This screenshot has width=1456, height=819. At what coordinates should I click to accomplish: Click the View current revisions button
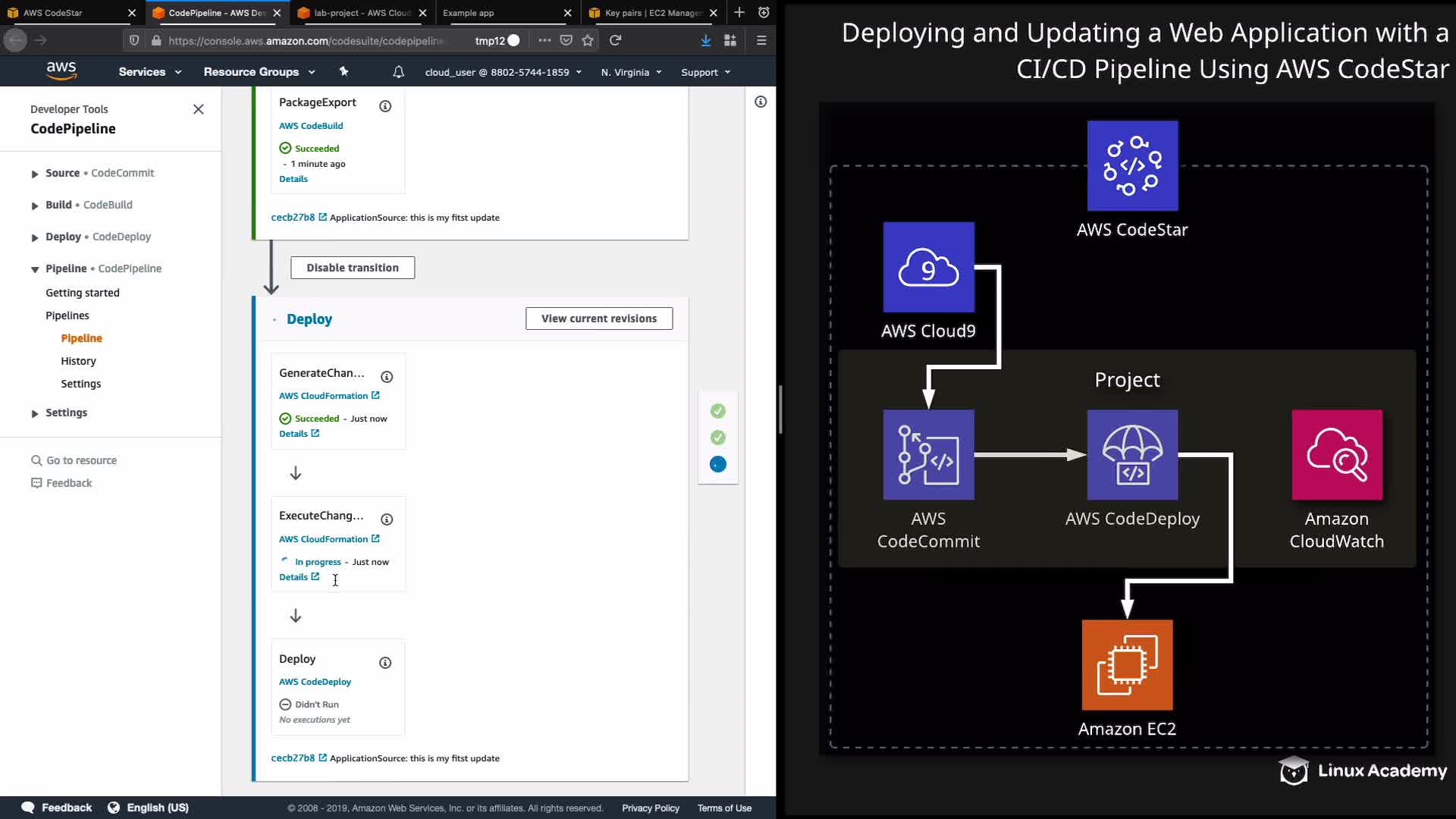coord(598,318)
